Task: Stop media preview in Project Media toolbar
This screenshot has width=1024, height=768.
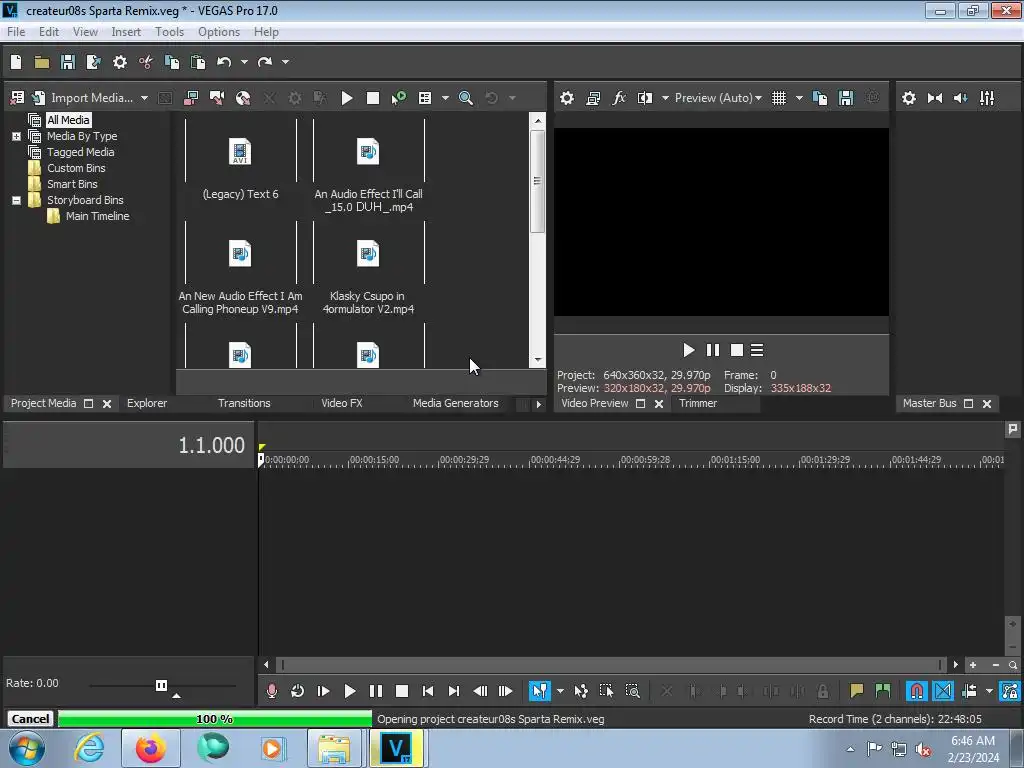Action: point(373,98)
